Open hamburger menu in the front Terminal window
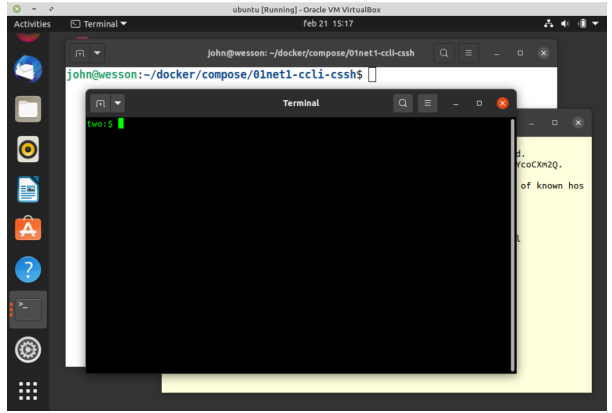 428,103
